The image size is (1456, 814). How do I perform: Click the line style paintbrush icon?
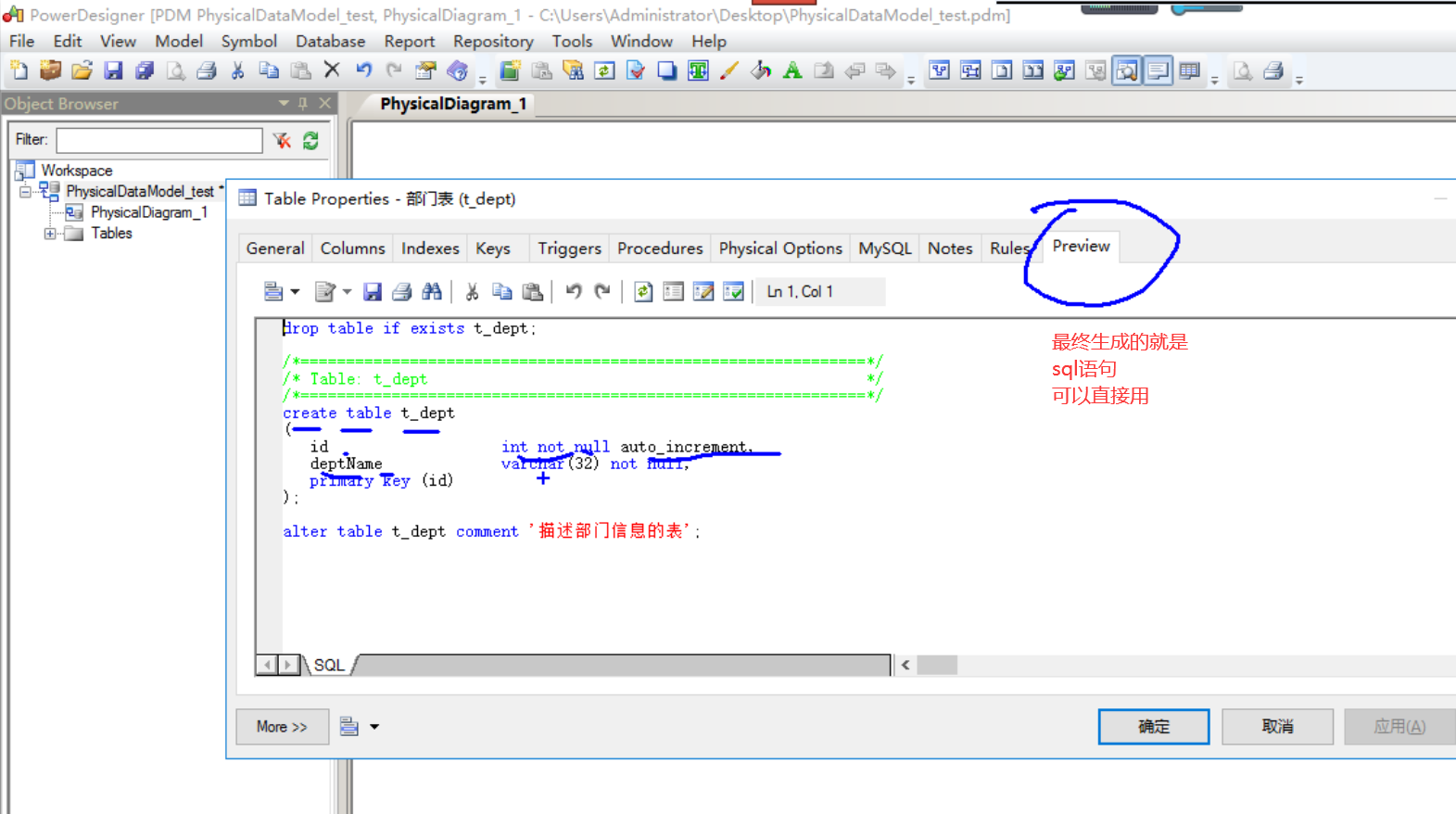tap(729, 70)
